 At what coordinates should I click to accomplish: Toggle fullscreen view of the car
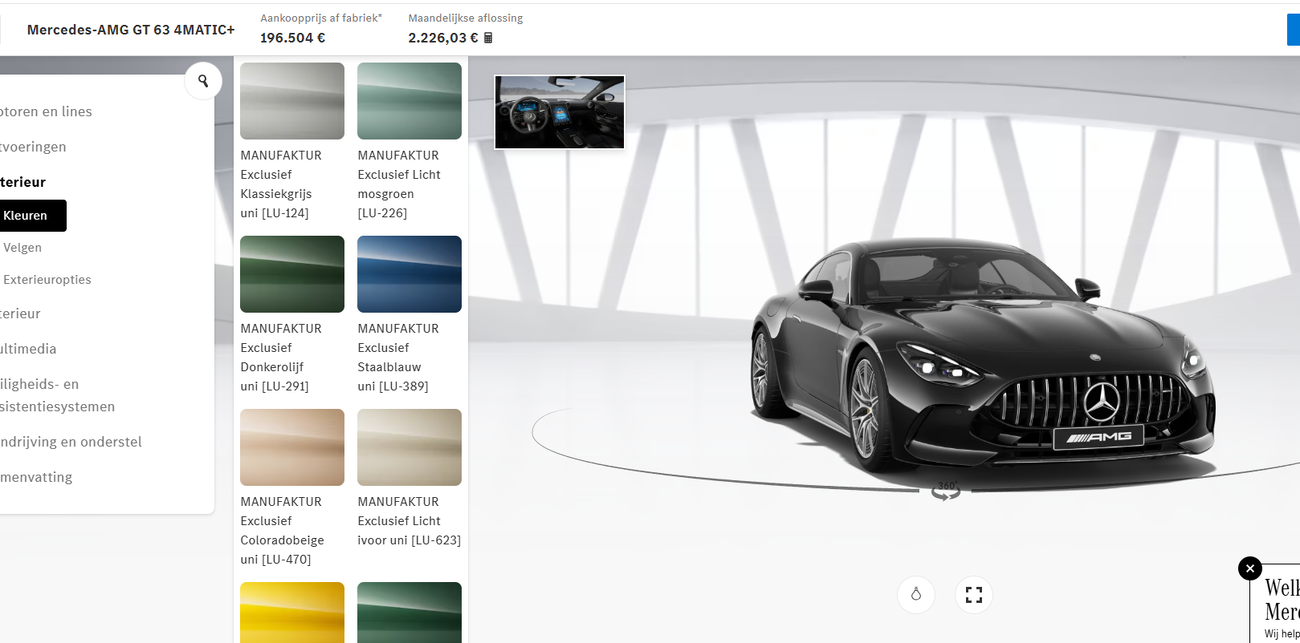pyautogui.click(x=974, y=595)
